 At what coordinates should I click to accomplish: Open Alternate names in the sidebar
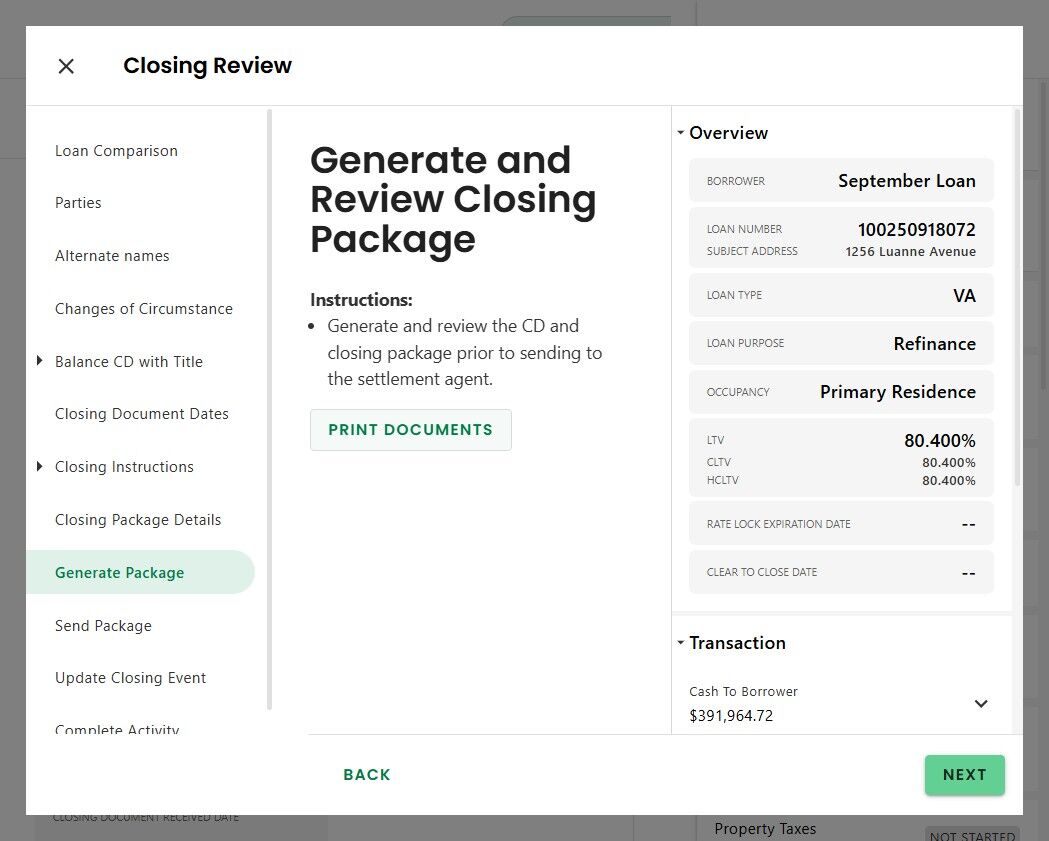tap(112, 256)
